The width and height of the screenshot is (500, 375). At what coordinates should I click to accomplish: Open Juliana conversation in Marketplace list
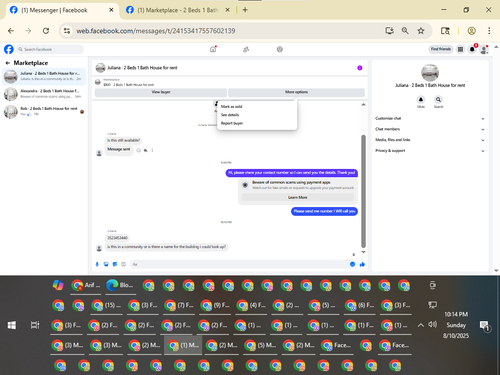click(44, 76)
